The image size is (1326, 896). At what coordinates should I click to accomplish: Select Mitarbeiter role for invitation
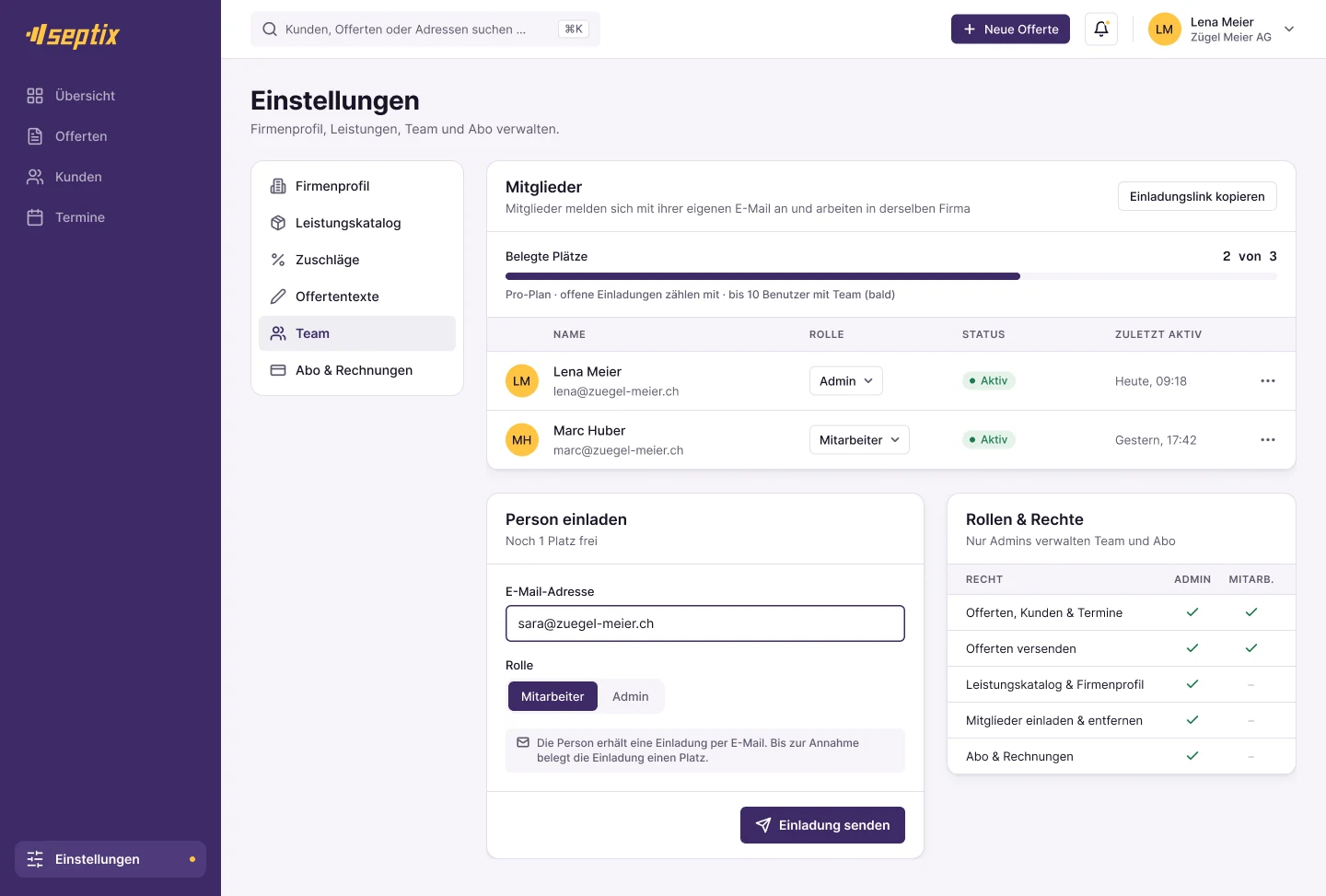[x=552, y=696]
